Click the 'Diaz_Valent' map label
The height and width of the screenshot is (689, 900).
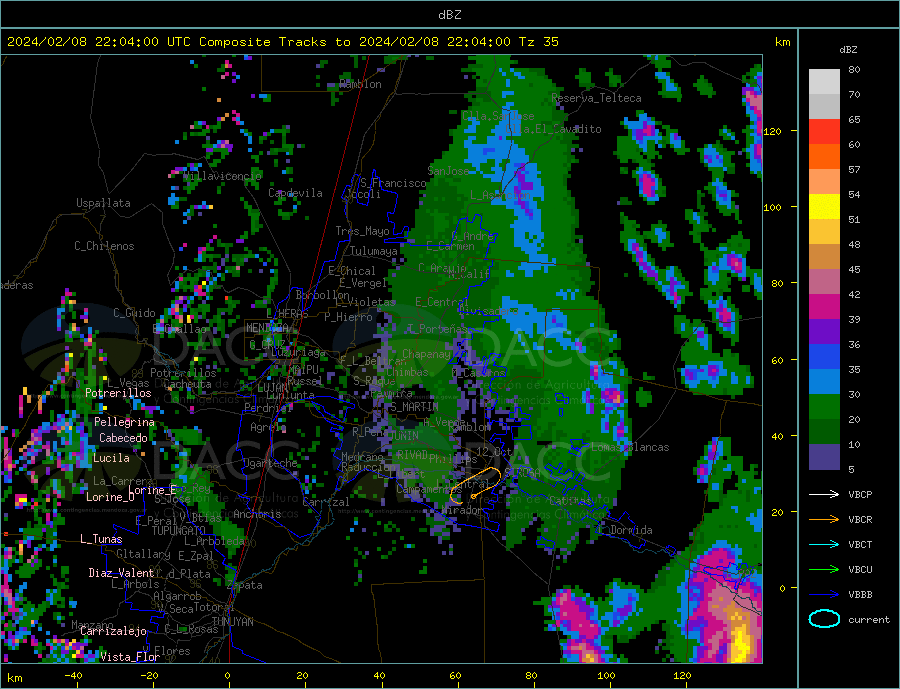click(x=121, y=573)
